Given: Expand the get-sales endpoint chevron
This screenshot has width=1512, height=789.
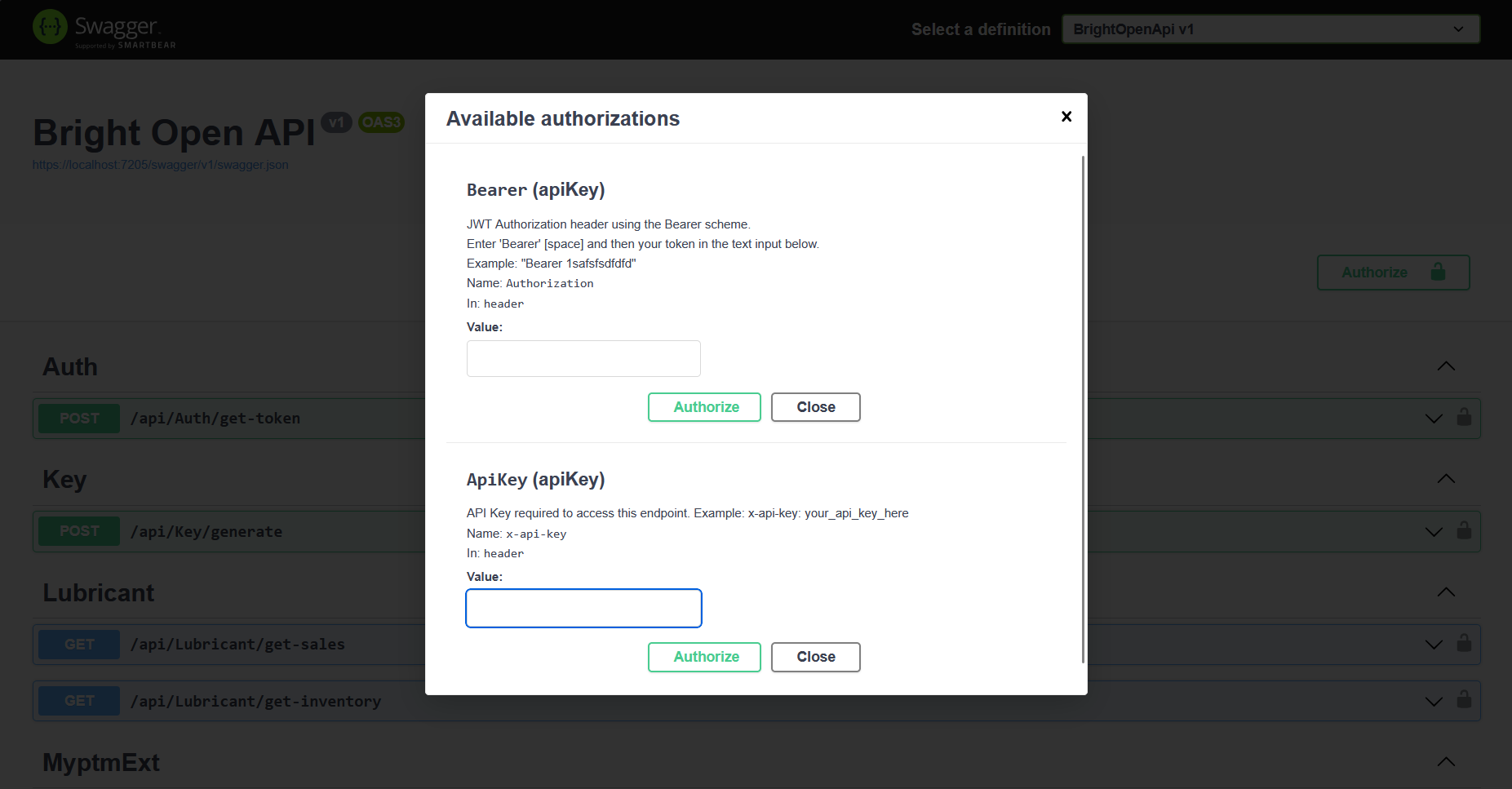Looking at the screenshot, I should (1434, 645).
